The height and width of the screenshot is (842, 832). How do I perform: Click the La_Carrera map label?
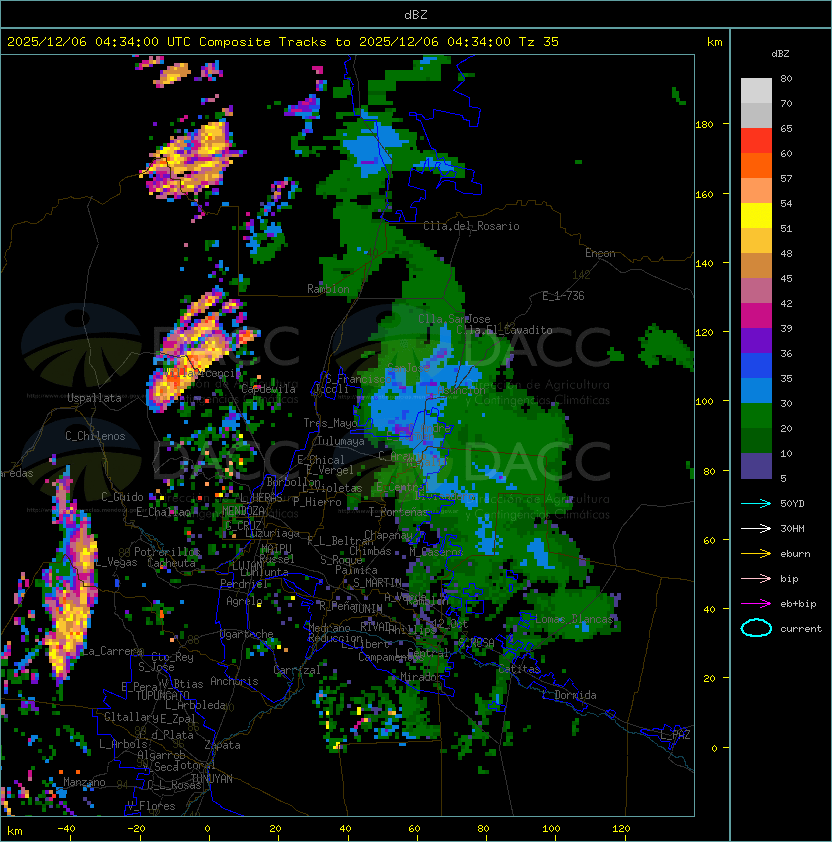coord(113,651)
